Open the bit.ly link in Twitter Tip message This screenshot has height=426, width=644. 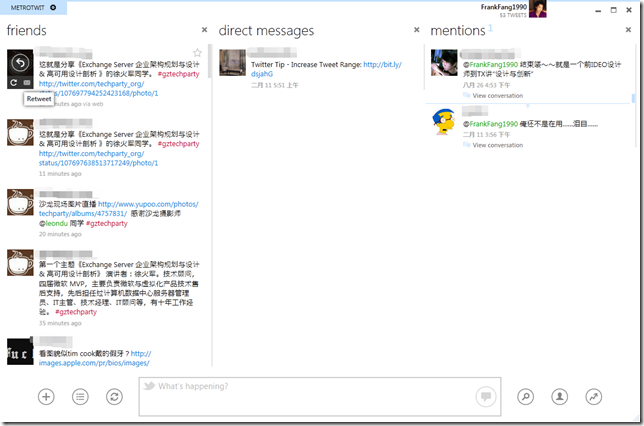tap(326, 69)
